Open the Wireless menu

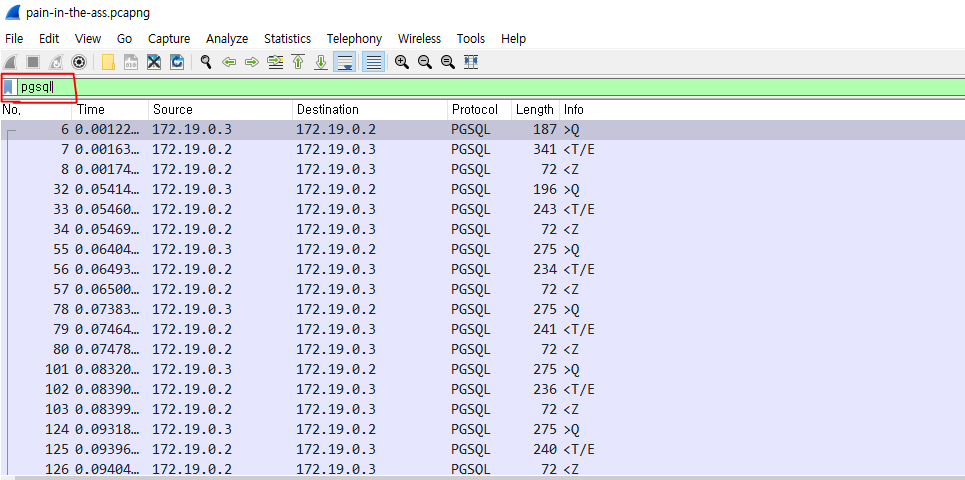click(419, 39)
